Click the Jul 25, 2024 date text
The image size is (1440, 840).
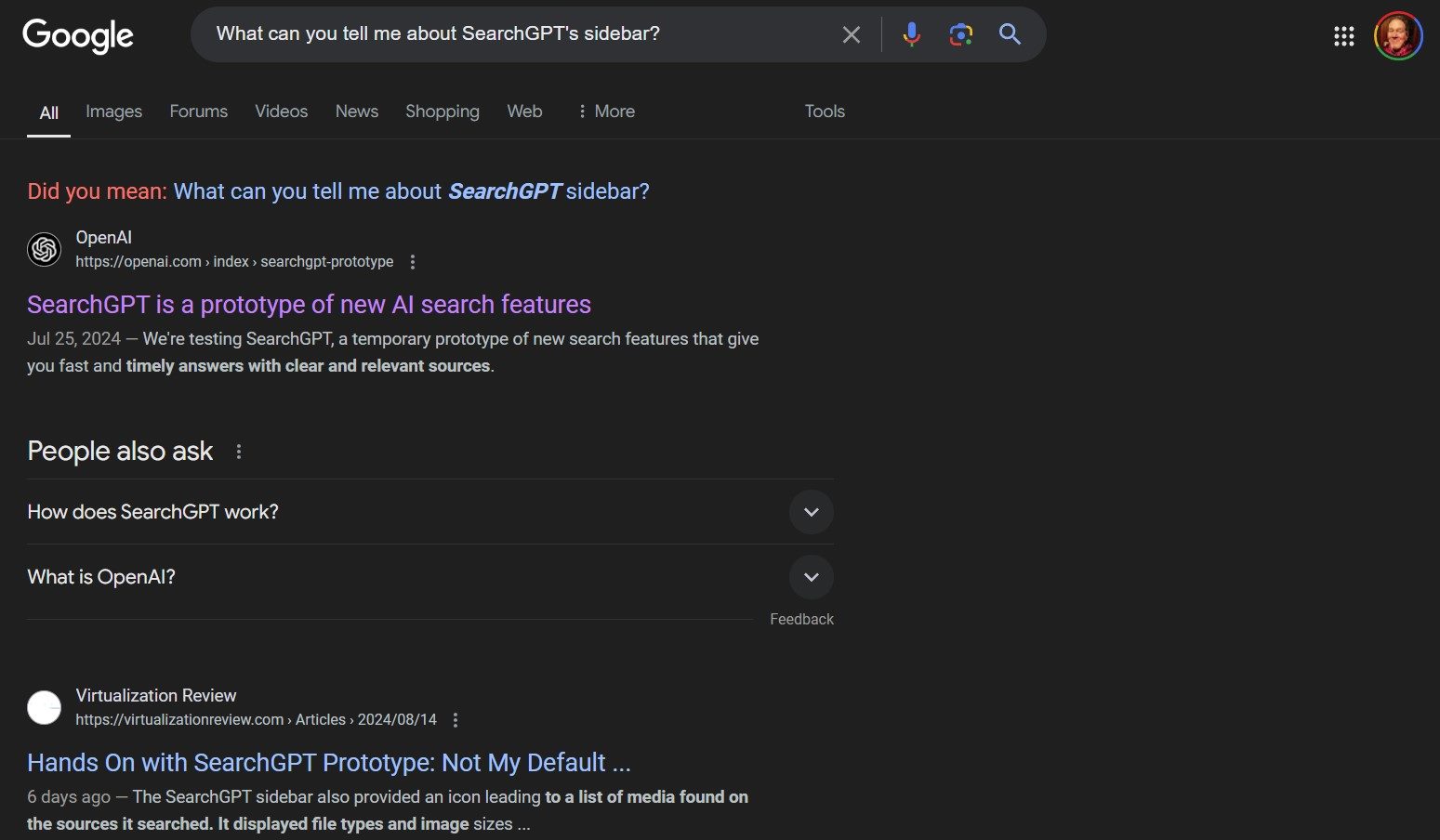[x=73, y=339]
